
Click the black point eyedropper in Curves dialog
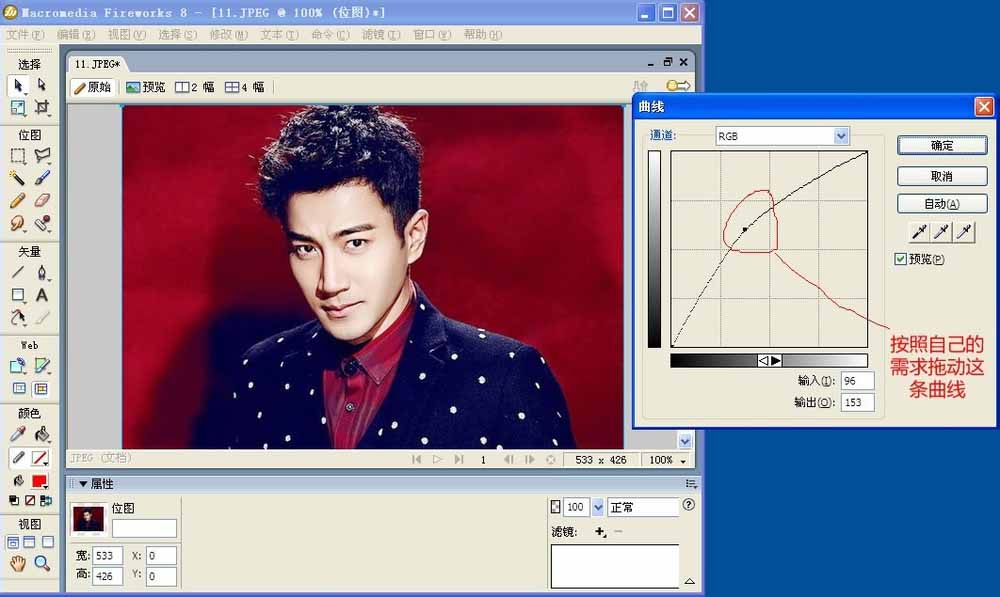(918, 231)
